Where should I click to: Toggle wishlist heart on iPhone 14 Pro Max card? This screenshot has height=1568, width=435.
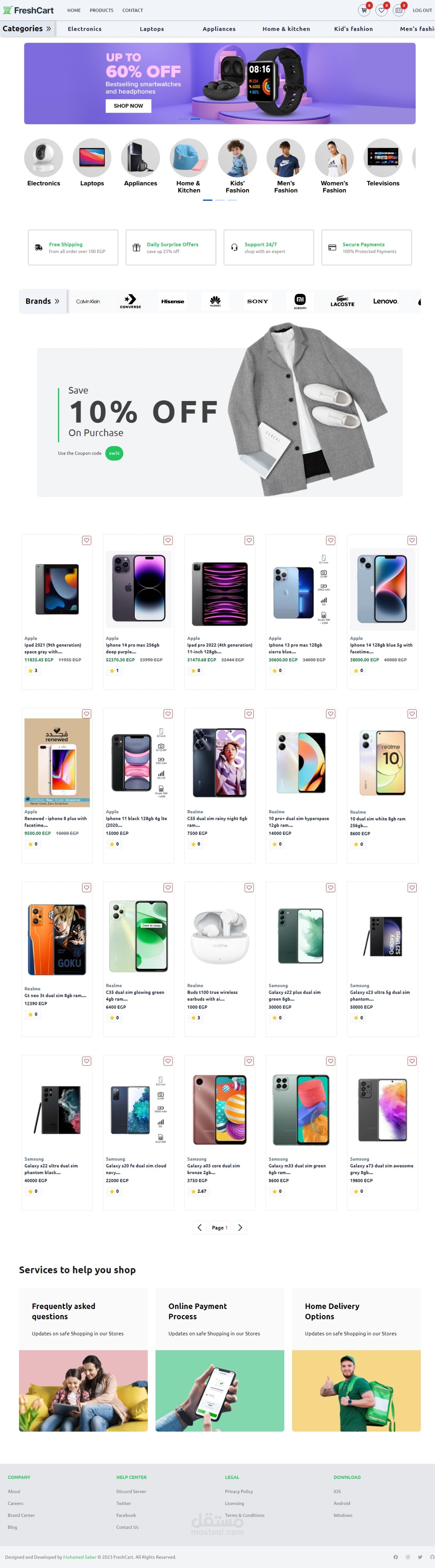click(x=168, y=540)
